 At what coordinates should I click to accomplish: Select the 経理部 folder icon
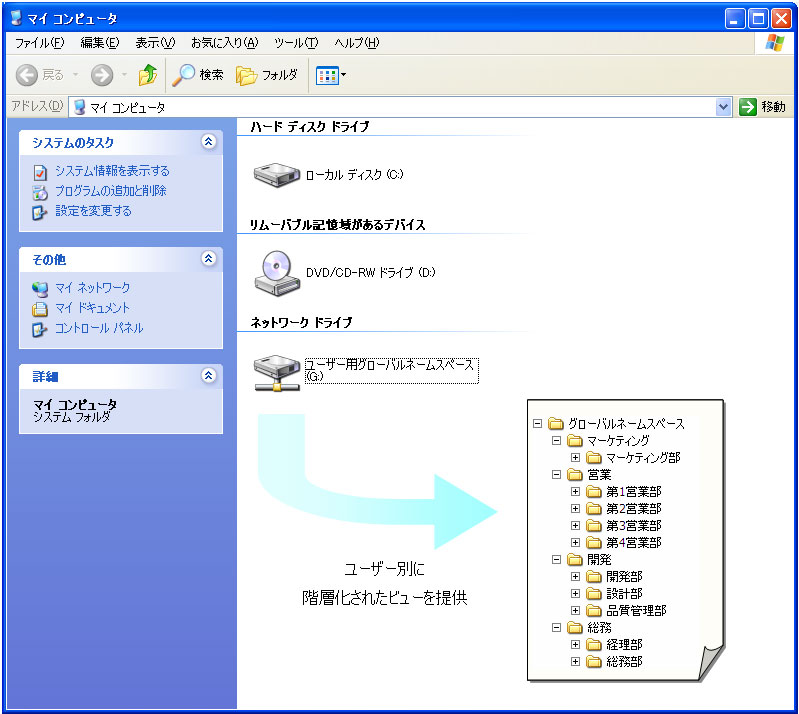tap(594, 644)
